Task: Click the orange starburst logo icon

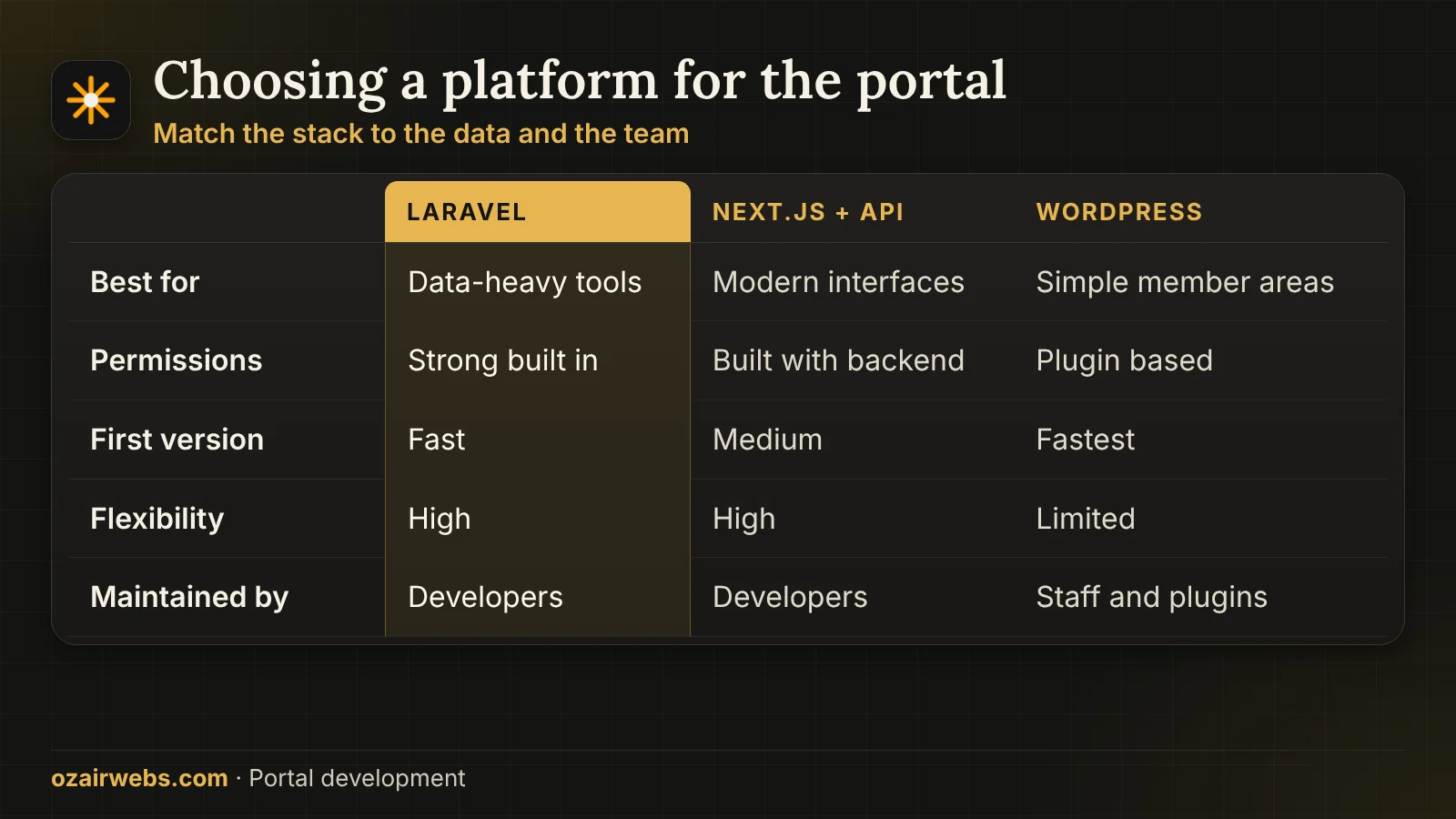Action: (x=91, y=100)
